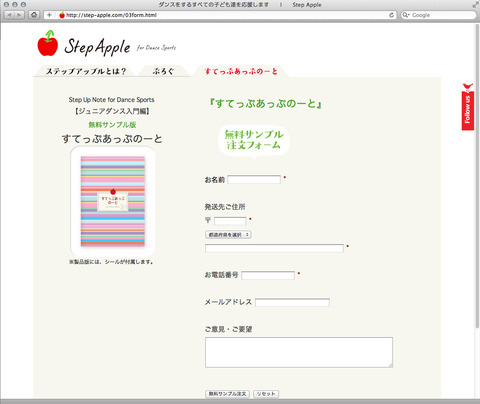This screenshot has height=404, width=480.
Task: Click the striped notebook cover thumbnail
Action: [x=113, y=201]
